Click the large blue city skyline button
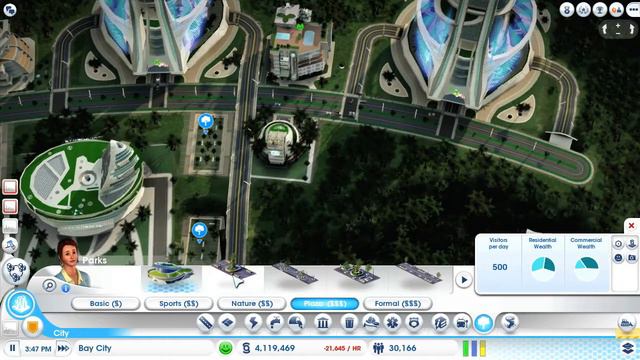This screenshot has height=360, width=640. coord(20,304)
